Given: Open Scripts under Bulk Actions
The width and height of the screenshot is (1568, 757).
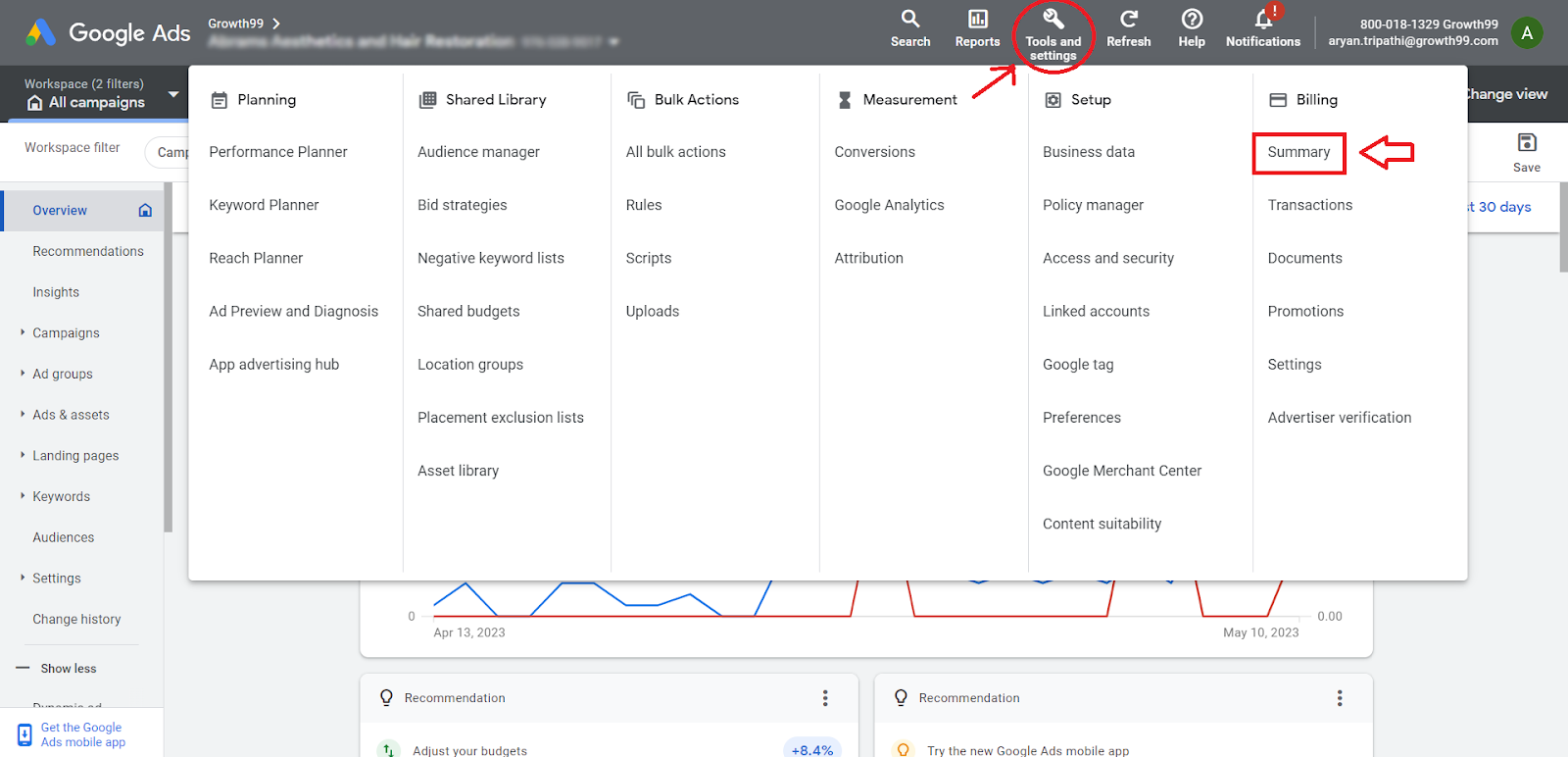Looking at the screenshot, I should 649,258.
